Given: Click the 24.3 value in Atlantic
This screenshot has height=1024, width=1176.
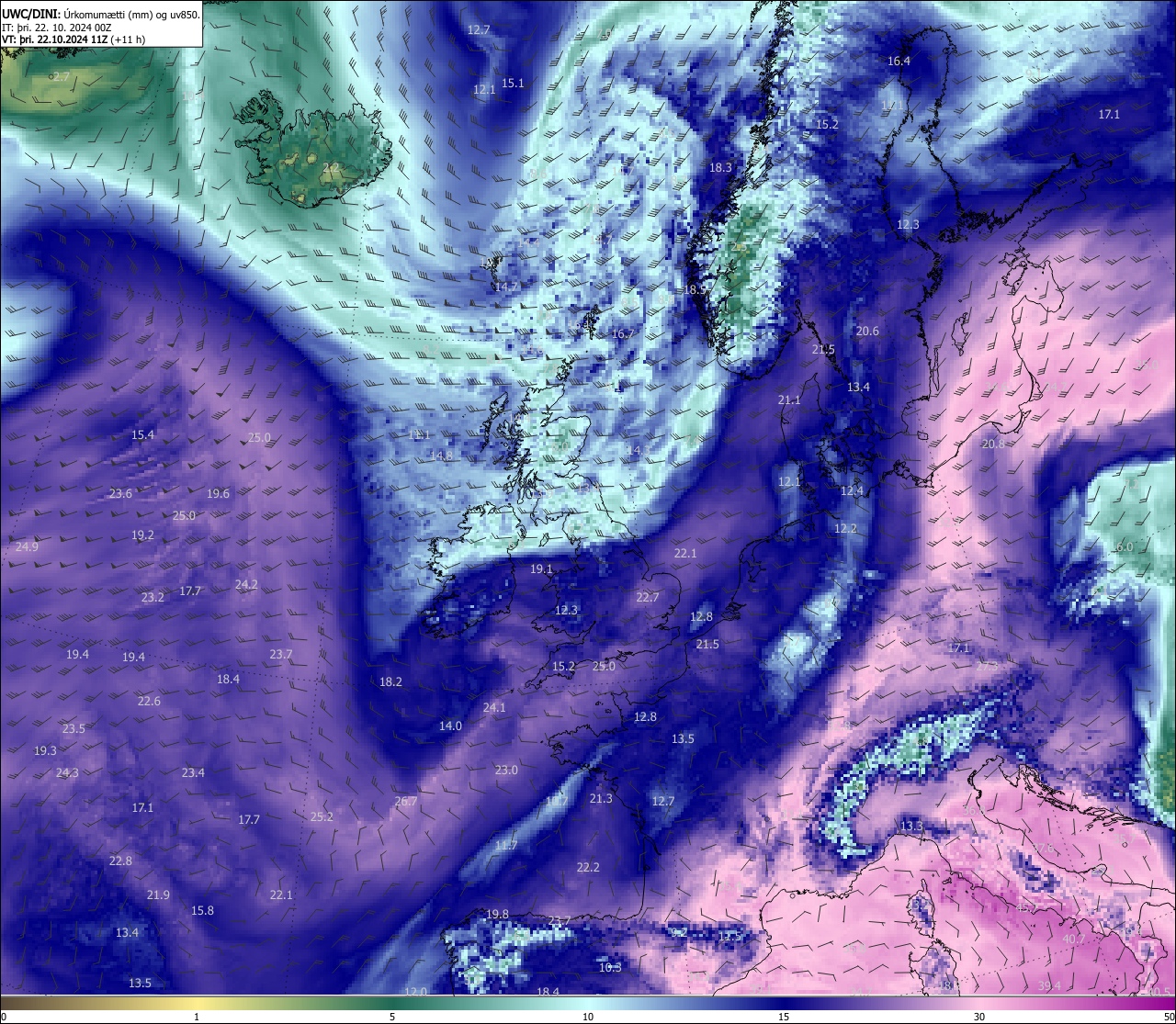Looking at the screenshot, I should 67,772.
